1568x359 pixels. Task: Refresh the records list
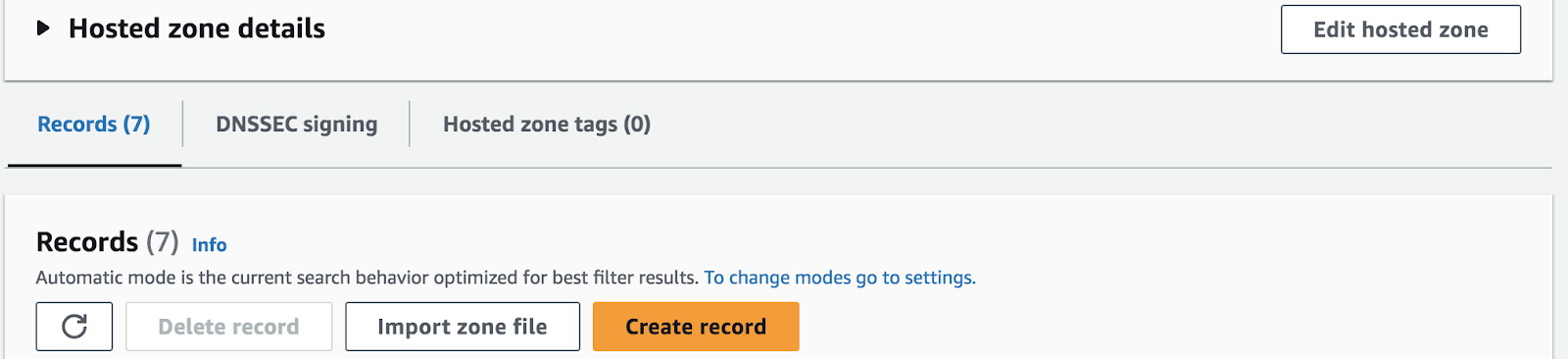74,327
